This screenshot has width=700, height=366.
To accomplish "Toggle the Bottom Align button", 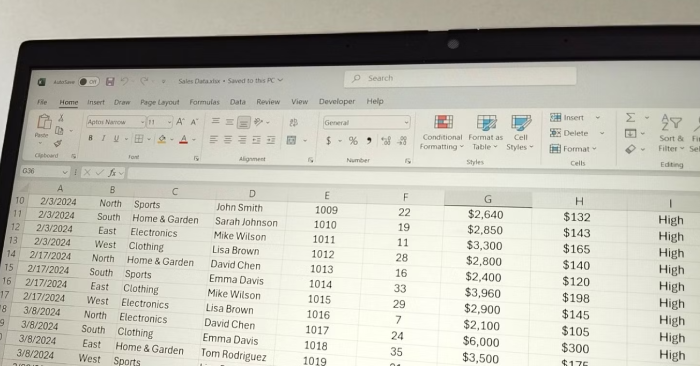I will (243, 122).
